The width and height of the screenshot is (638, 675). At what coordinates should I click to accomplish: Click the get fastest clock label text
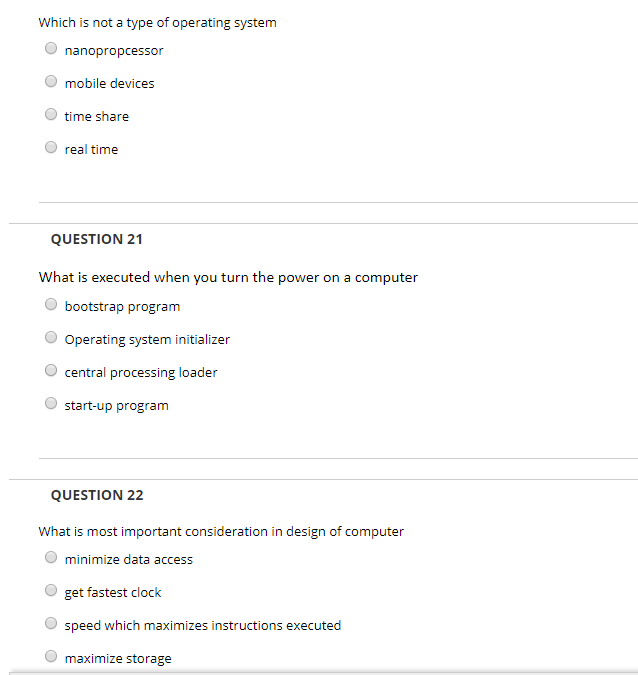pyautogui.click(x=113, y=593)
